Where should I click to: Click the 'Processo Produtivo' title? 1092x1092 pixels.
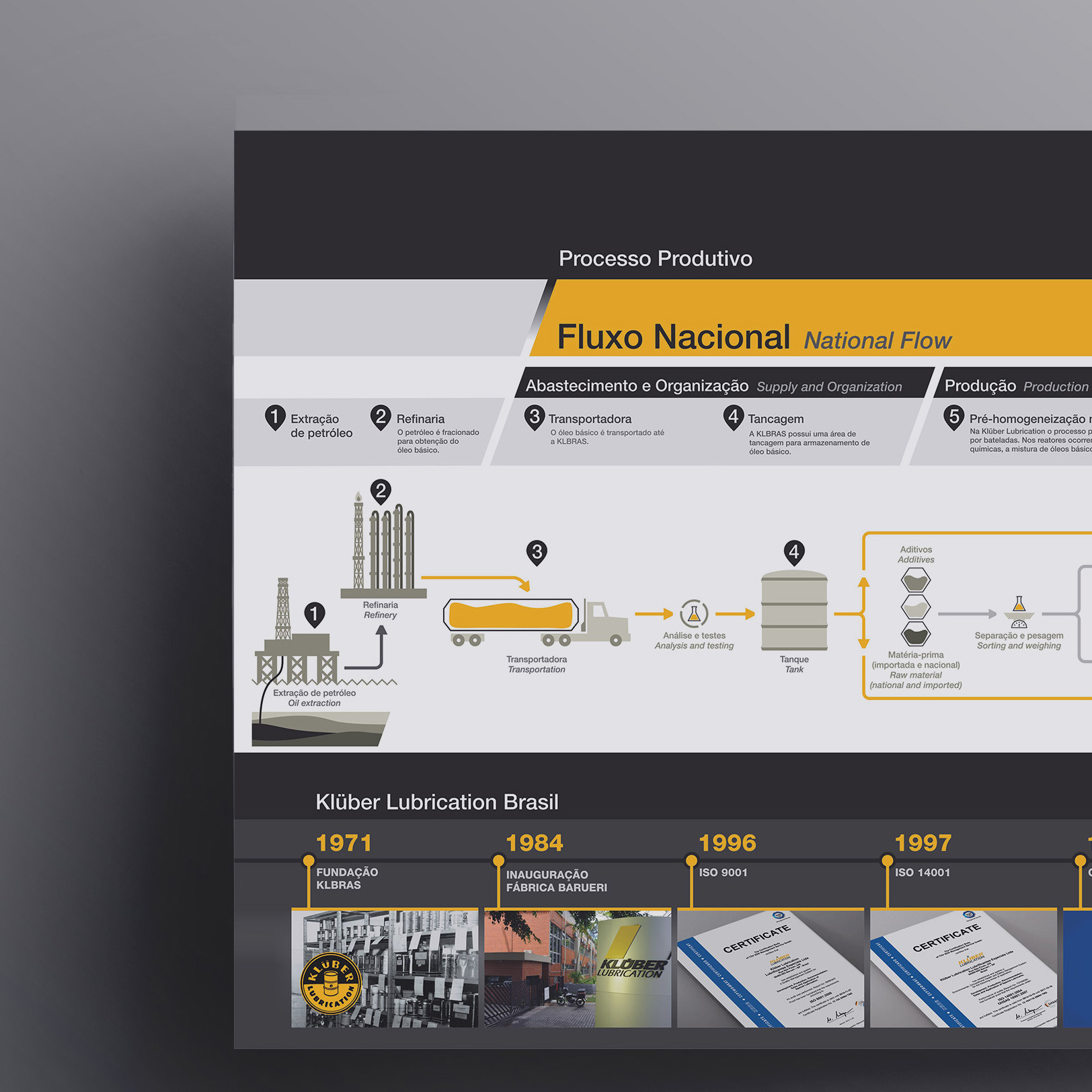656,259
